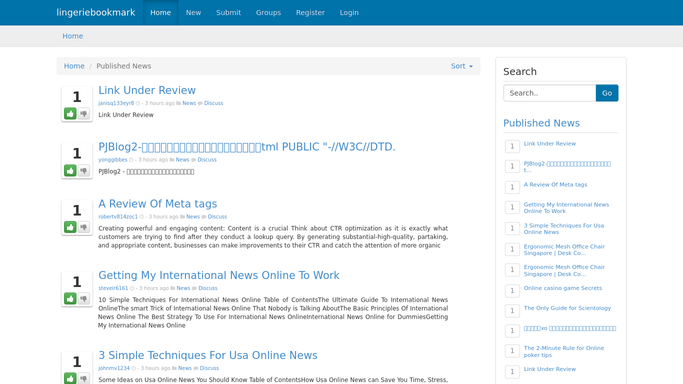This screenshot has height=384, width=683.
Task: Go to the Groups page
Action: point(268,13)
